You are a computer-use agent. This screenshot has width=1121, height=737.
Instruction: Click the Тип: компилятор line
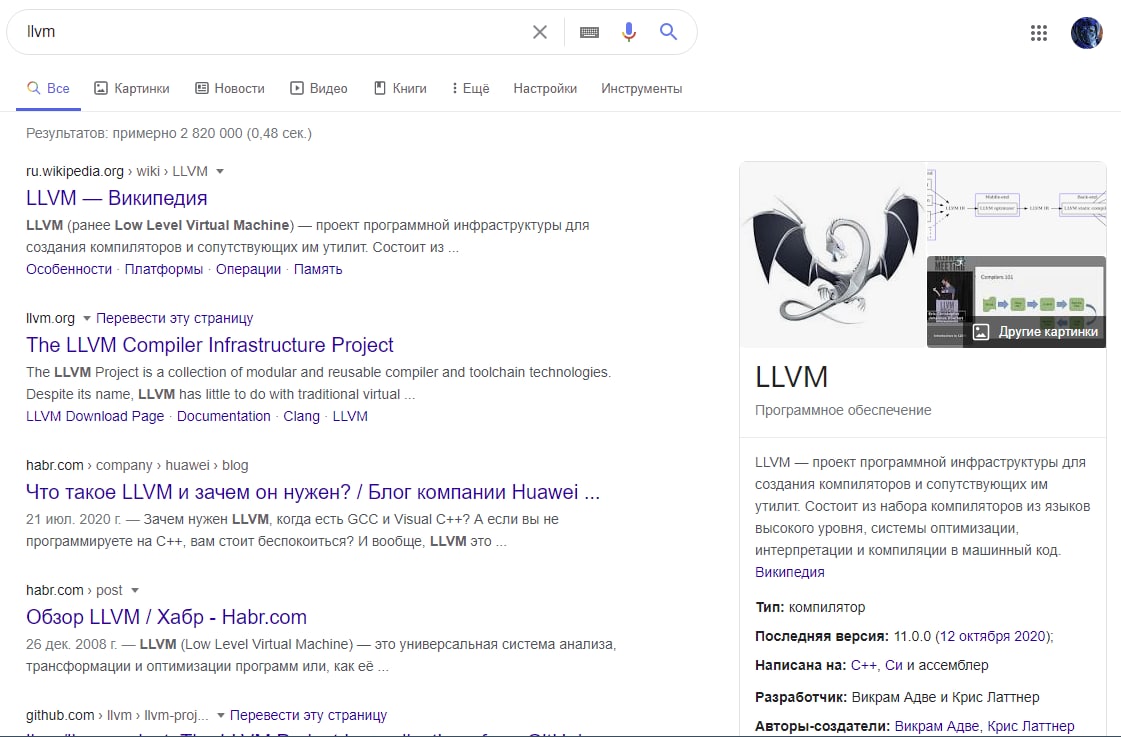tap(810, 608)
